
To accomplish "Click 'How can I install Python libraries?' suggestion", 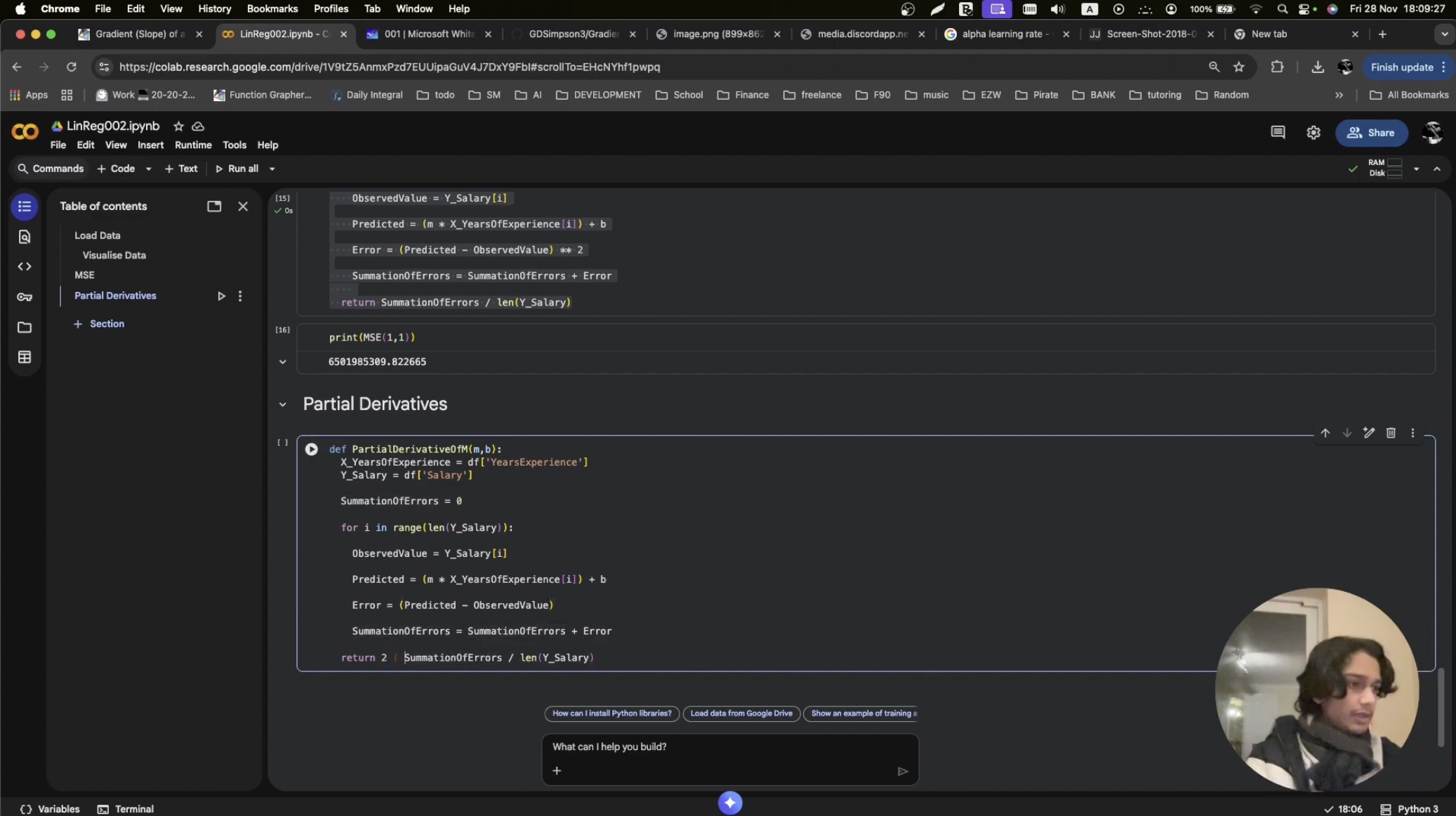I will click(611, 713).
